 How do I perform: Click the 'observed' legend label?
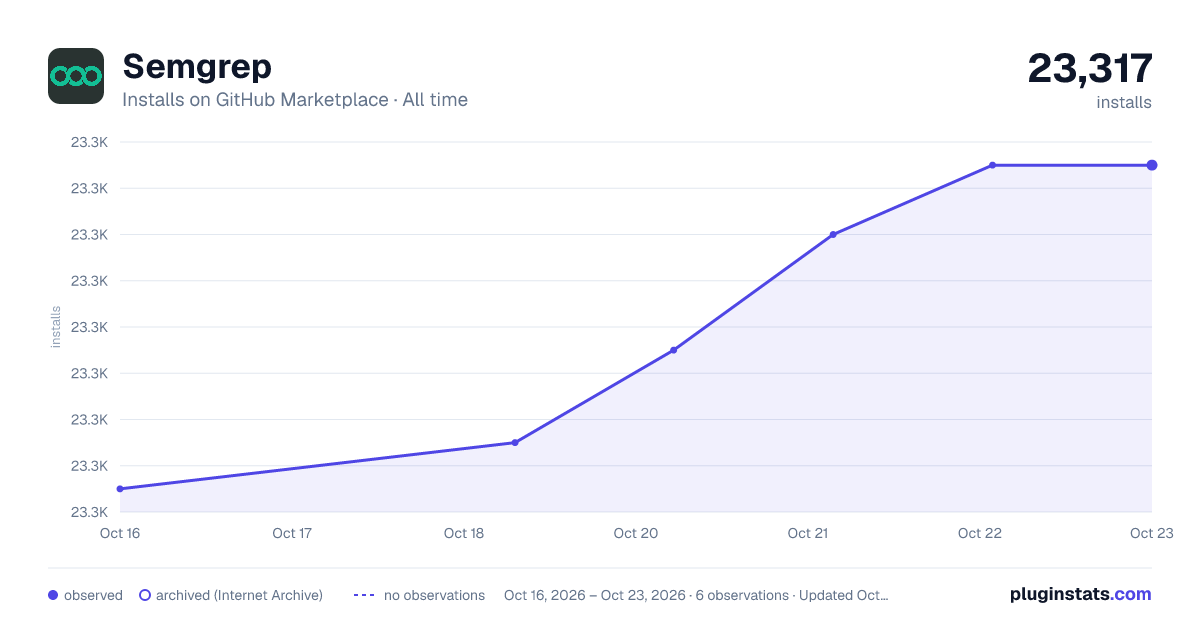(93, 595)
